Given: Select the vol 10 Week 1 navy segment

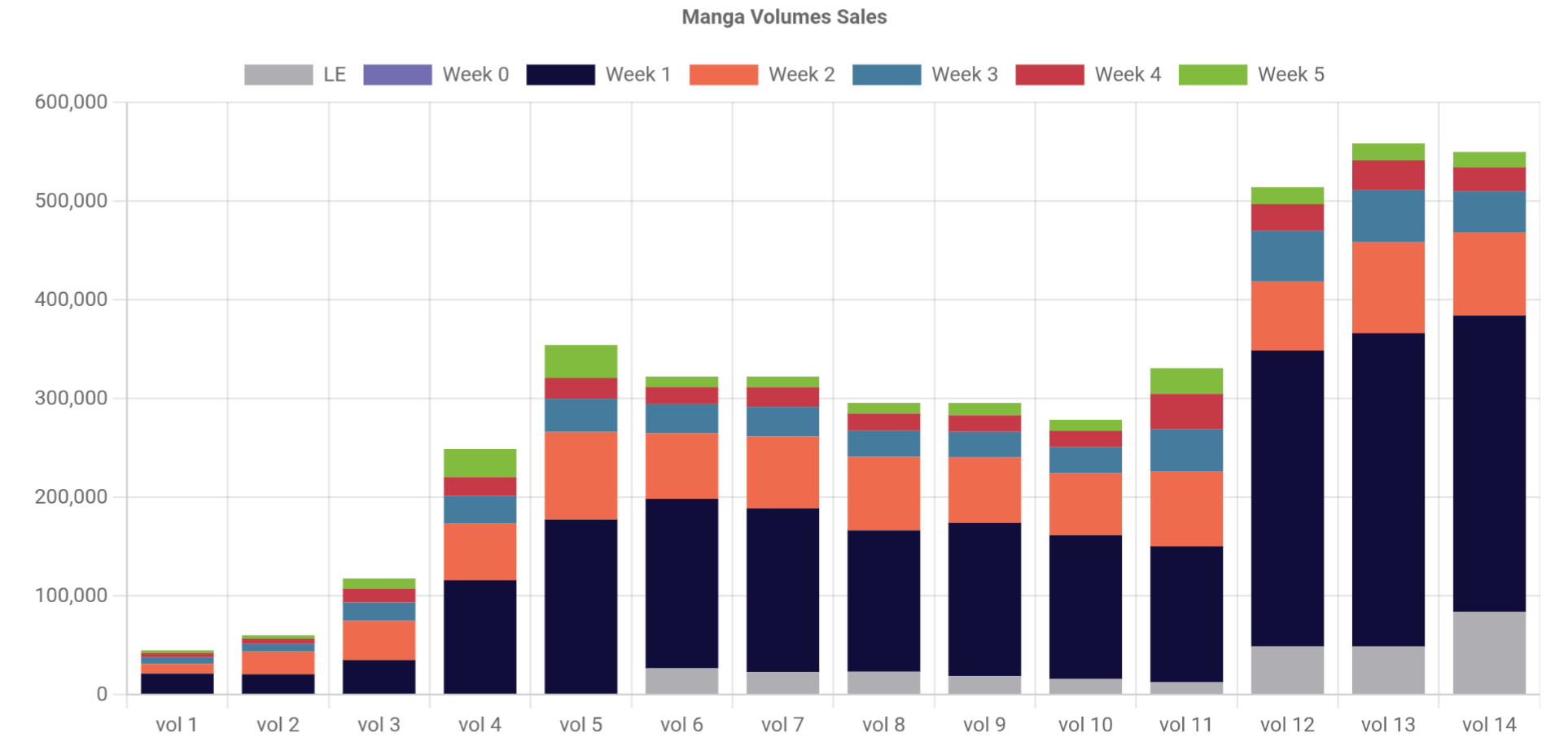Looking at the screenshot, I should (x=1086, y=607).
